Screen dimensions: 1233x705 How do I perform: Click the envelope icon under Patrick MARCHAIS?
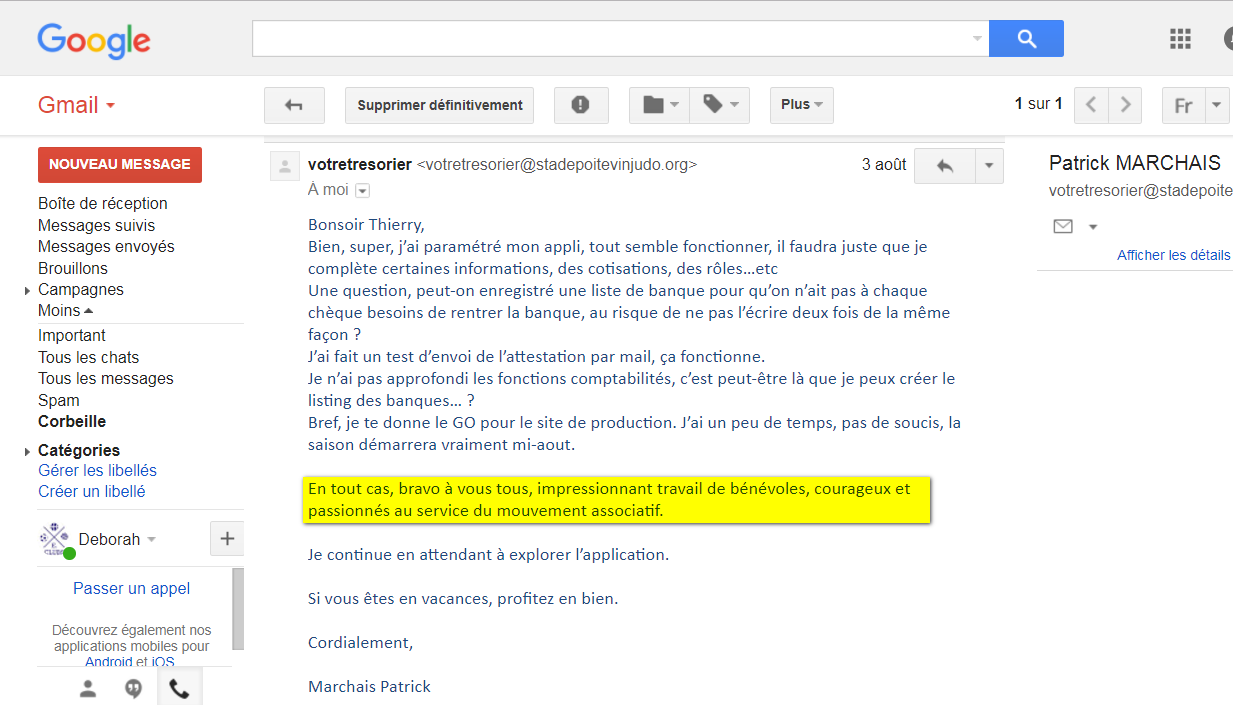[1063, 227]
